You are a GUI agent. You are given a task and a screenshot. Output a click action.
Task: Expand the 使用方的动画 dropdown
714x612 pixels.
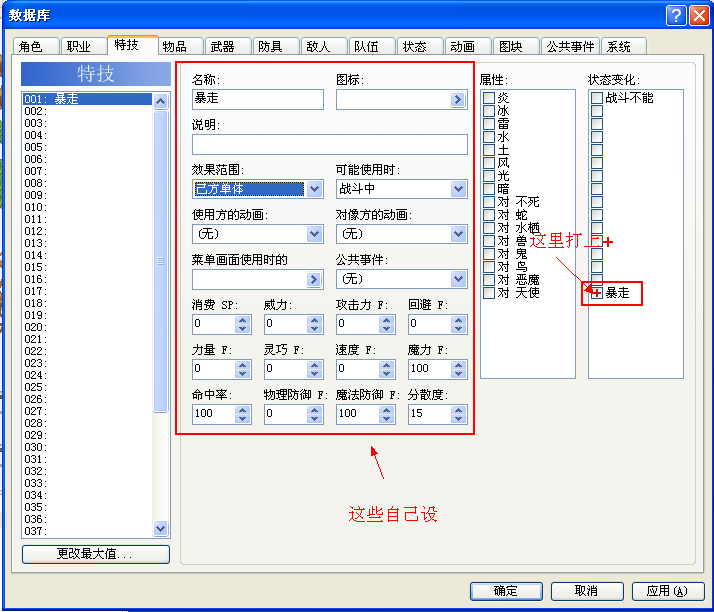point(314,234)
